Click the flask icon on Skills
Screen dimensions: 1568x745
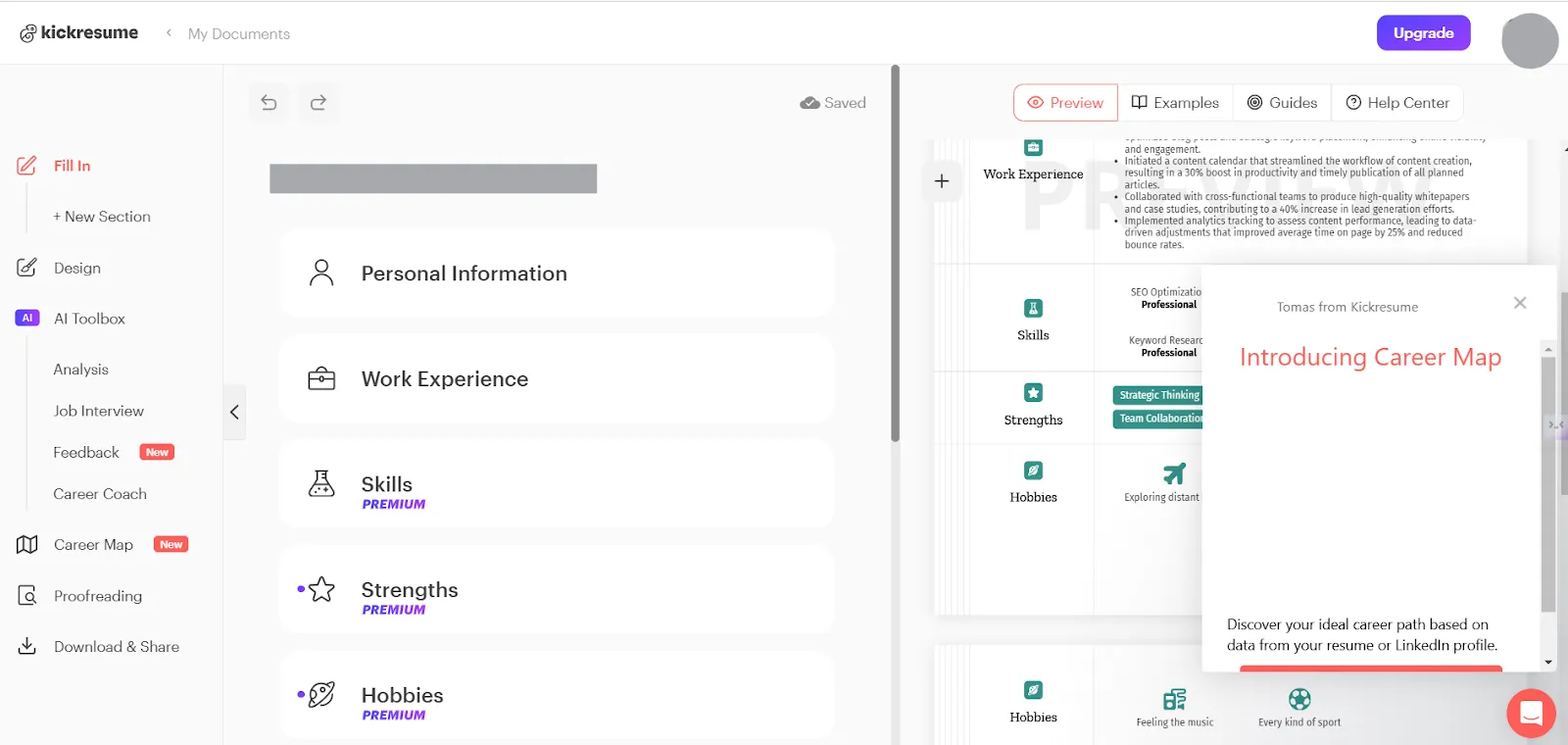click(321, 483)
